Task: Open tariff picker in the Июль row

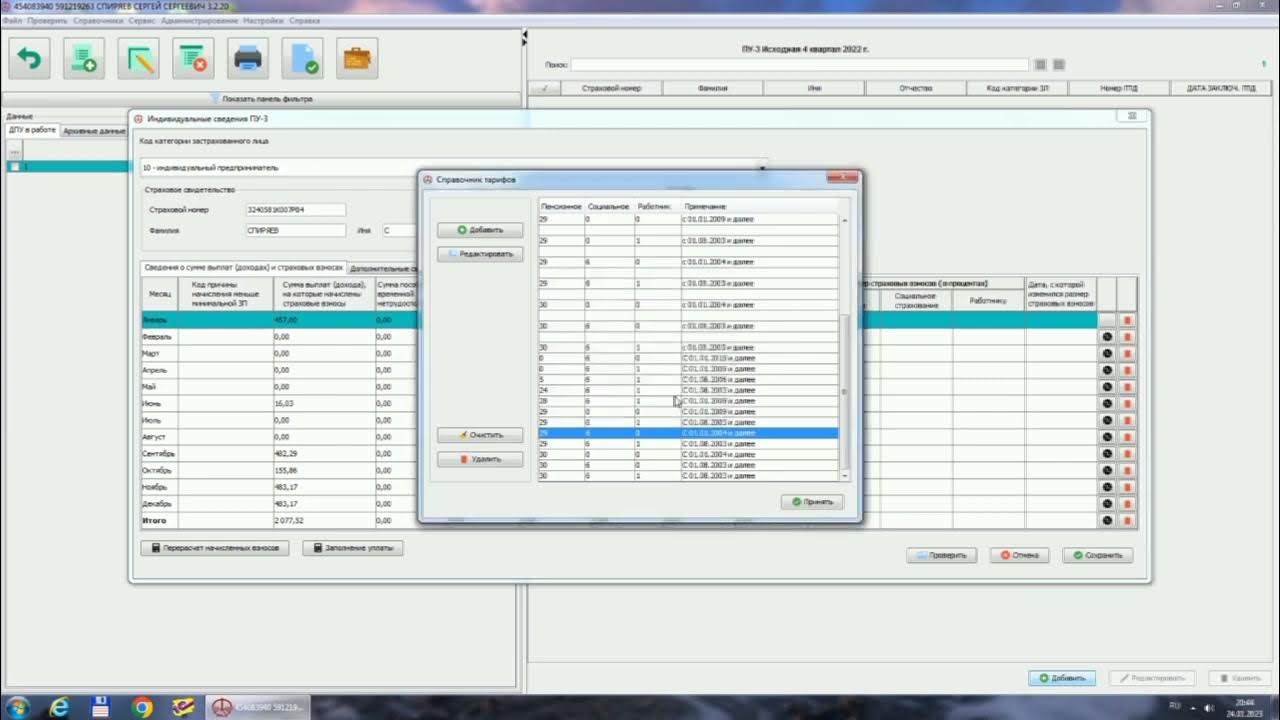Action: [x=1107, y=420]
